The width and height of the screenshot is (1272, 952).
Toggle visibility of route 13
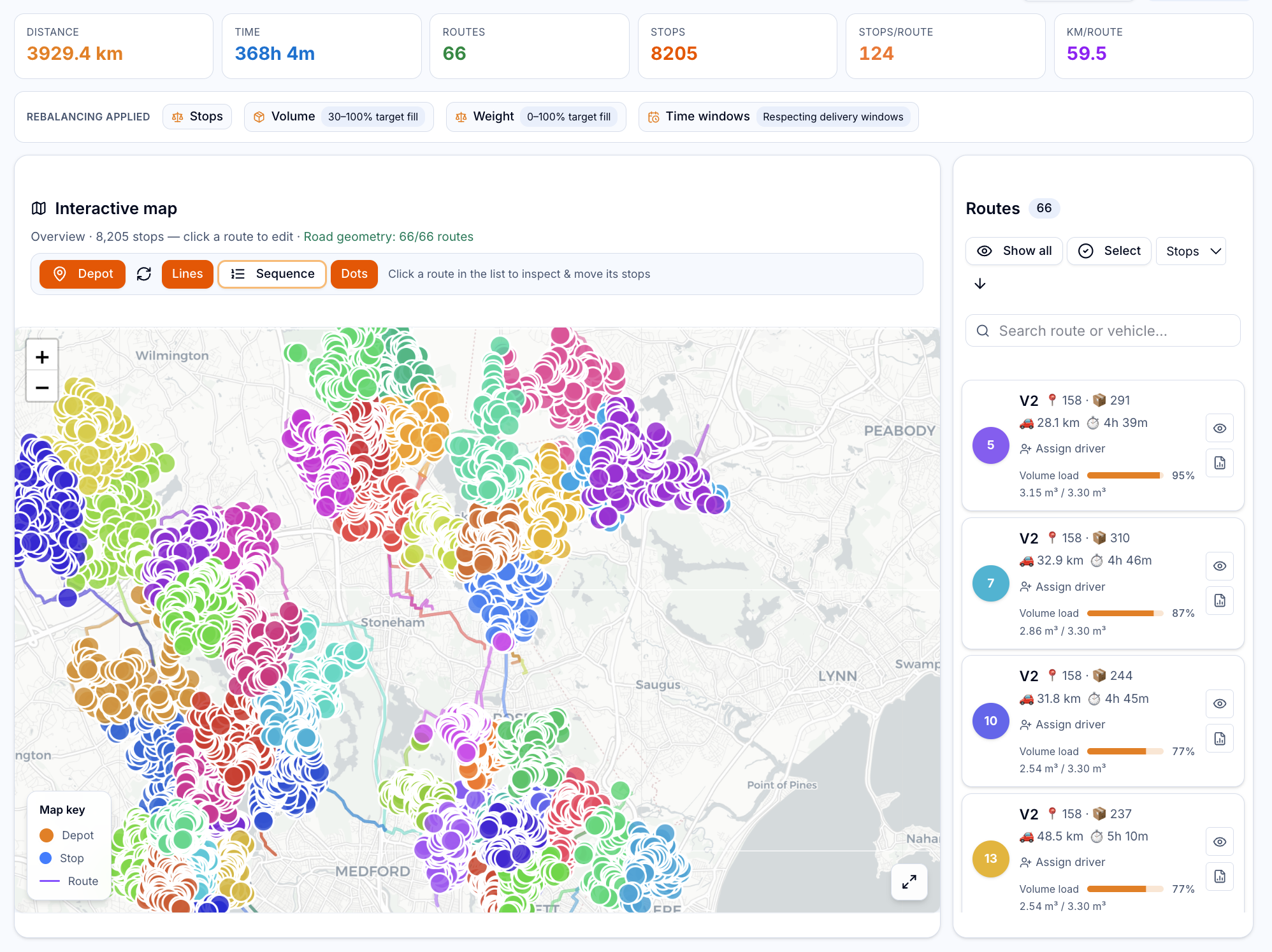1220,842
